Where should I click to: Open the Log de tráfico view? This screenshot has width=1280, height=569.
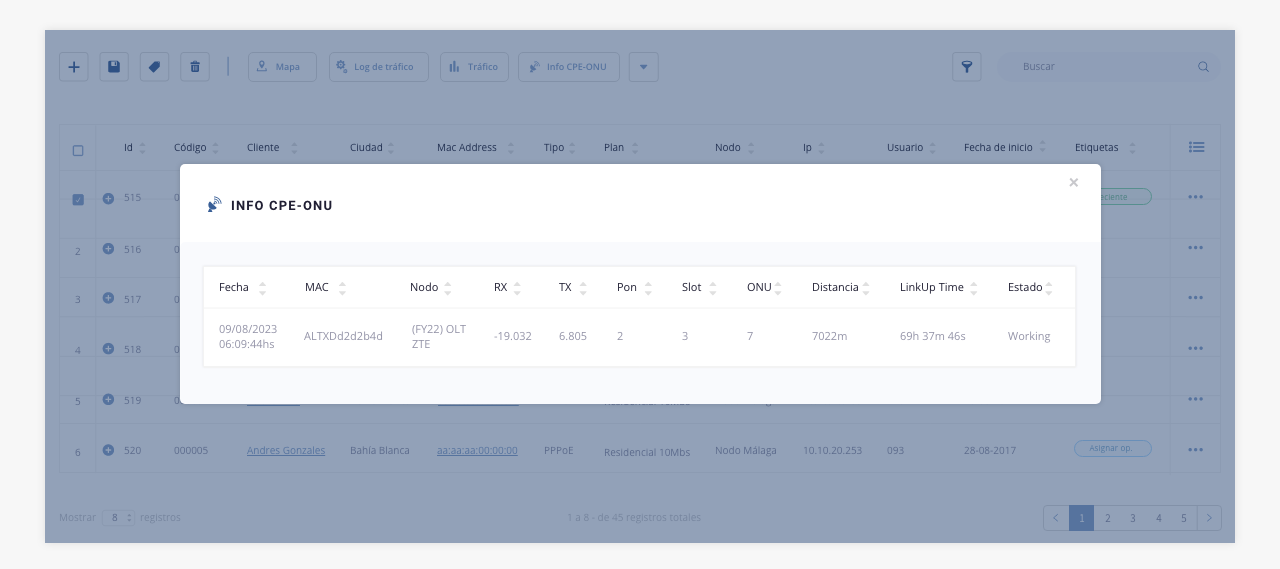point(378,67)
